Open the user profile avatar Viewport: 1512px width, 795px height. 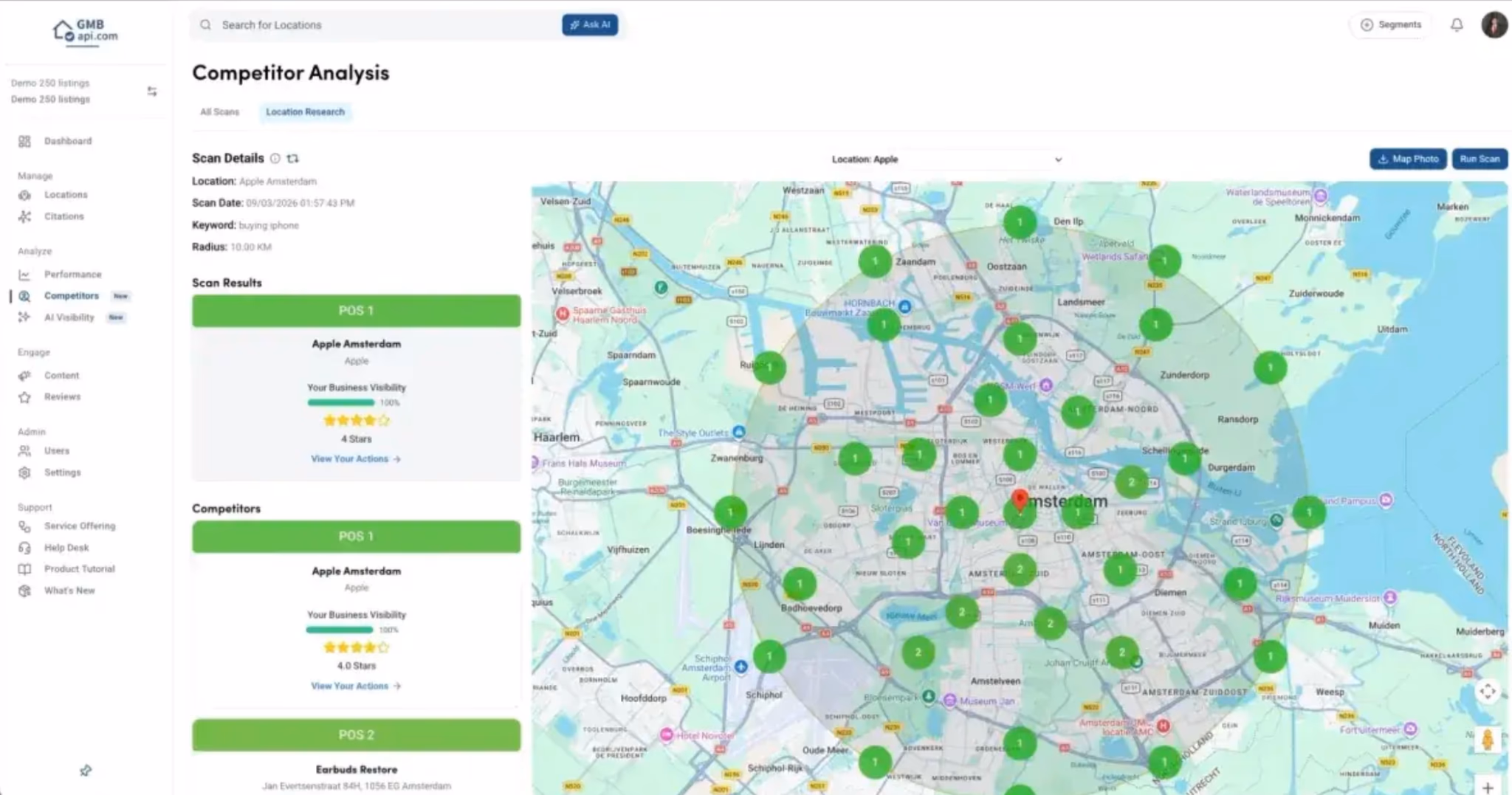coord(1494,25)
